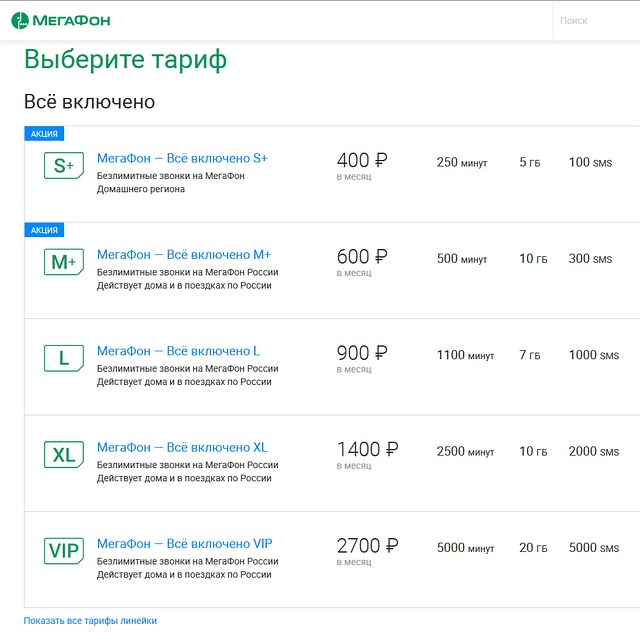Click 5 ГБ data value
Image resolution: width=640 pixels, height=632 pixels.
530,162
